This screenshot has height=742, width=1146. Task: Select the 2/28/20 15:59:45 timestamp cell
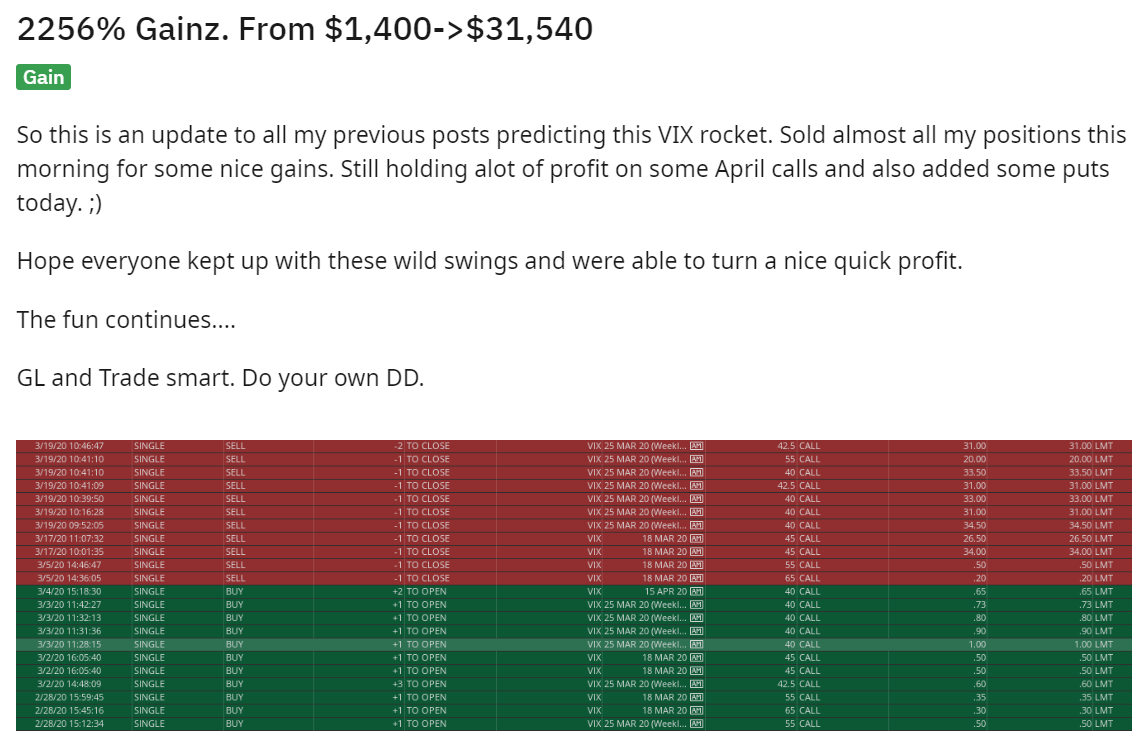(70, 697)
